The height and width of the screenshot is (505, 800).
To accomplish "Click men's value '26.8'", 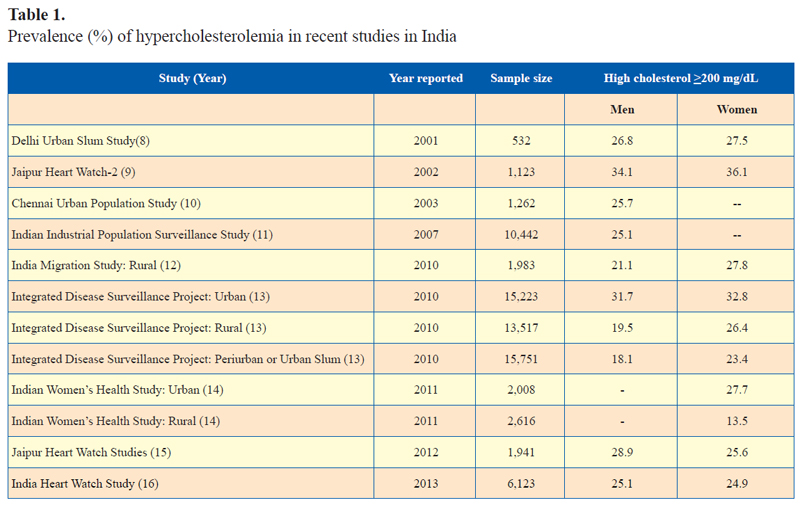I will point(622,141).
